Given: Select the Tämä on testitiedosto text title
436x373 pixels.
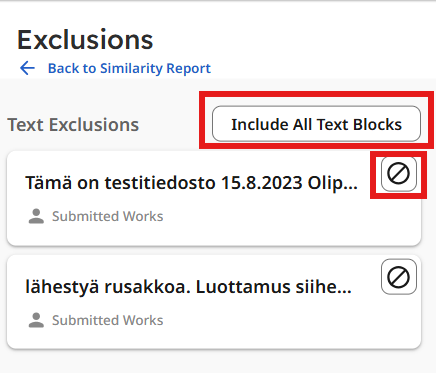Looking at the screenshot, I should [x=192, y=183].
